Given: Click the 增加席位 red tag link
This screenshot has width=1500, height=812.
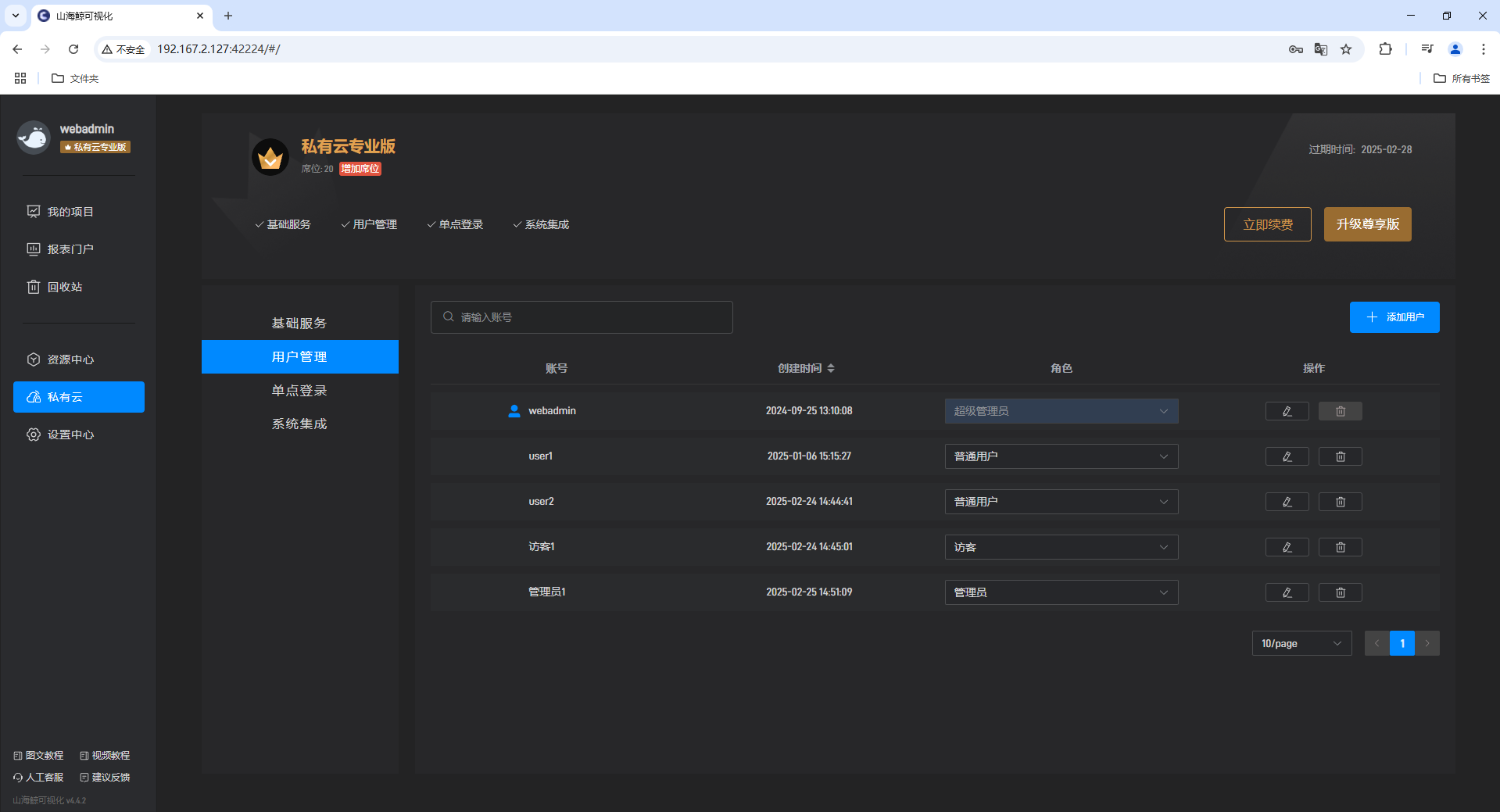Looking at the screenshot, I should coord(360,169).
